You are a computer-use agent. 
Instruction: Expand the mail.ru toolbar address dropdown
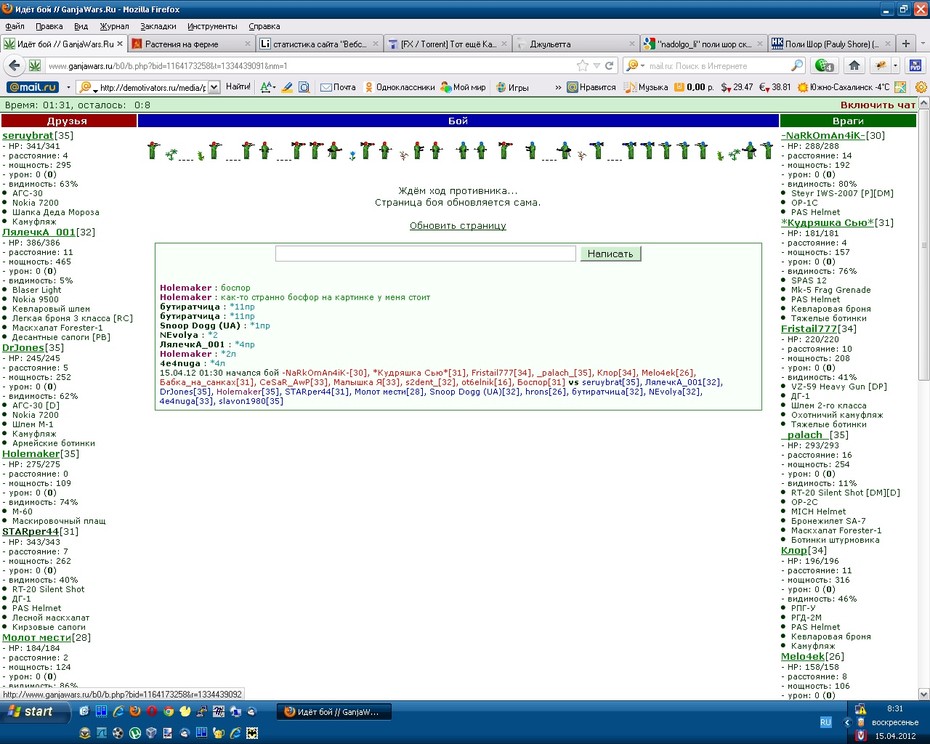point(214,87)
